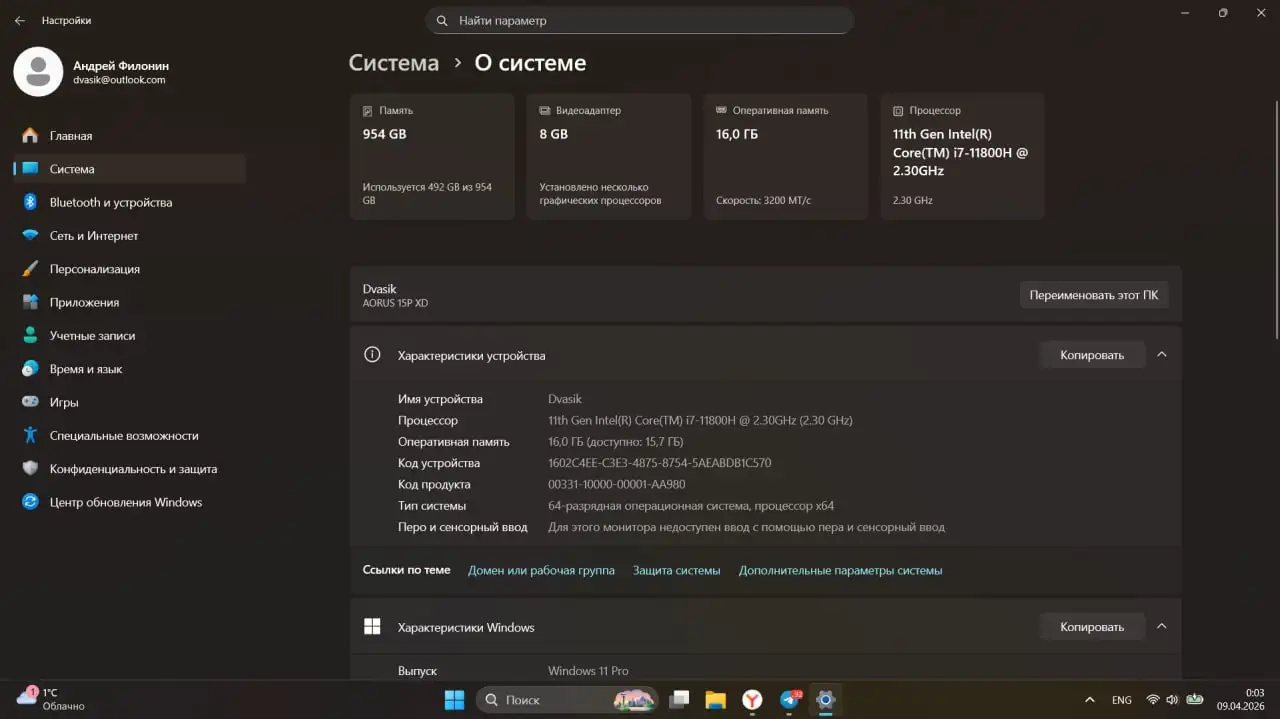Image resolution: width=1280 pixels, height=719 pixels.
Task: Launch Yandex Browser from taskbar
Action: pos(752,700)
